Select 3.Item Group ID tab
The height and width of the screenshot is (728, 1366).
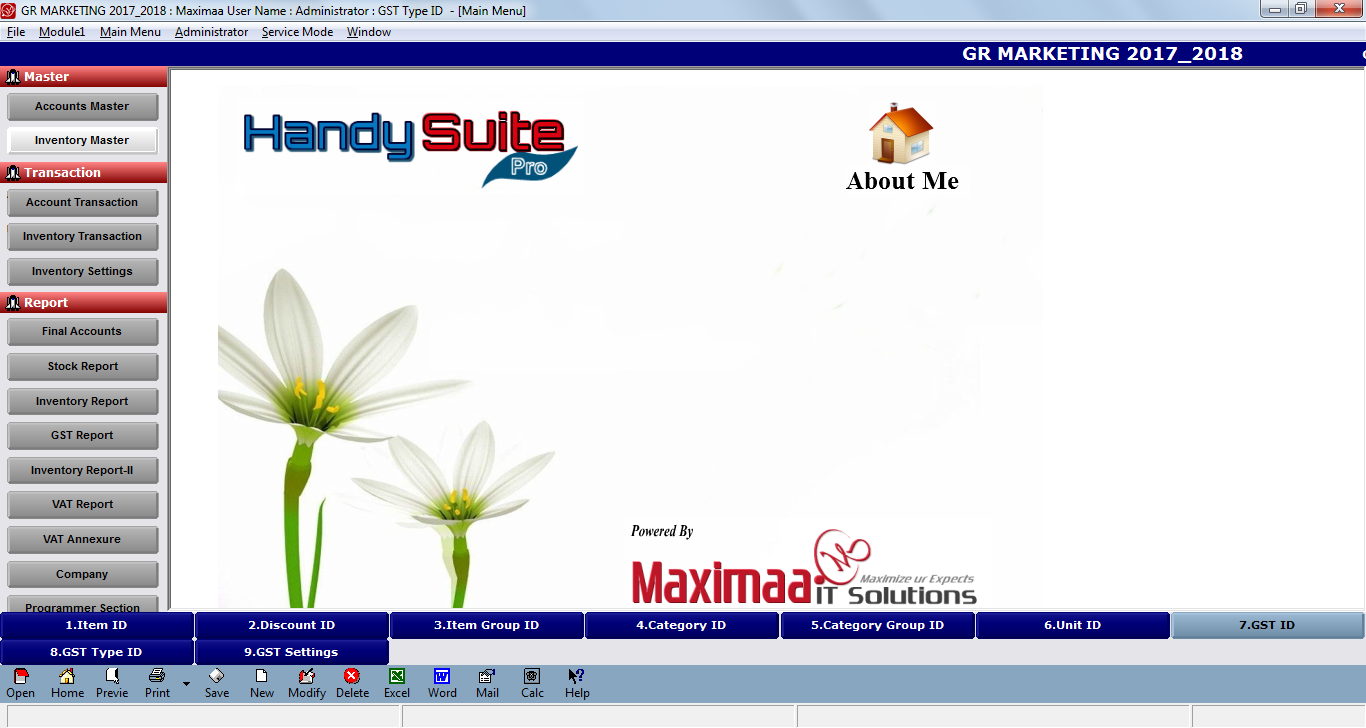click(487, 625)
